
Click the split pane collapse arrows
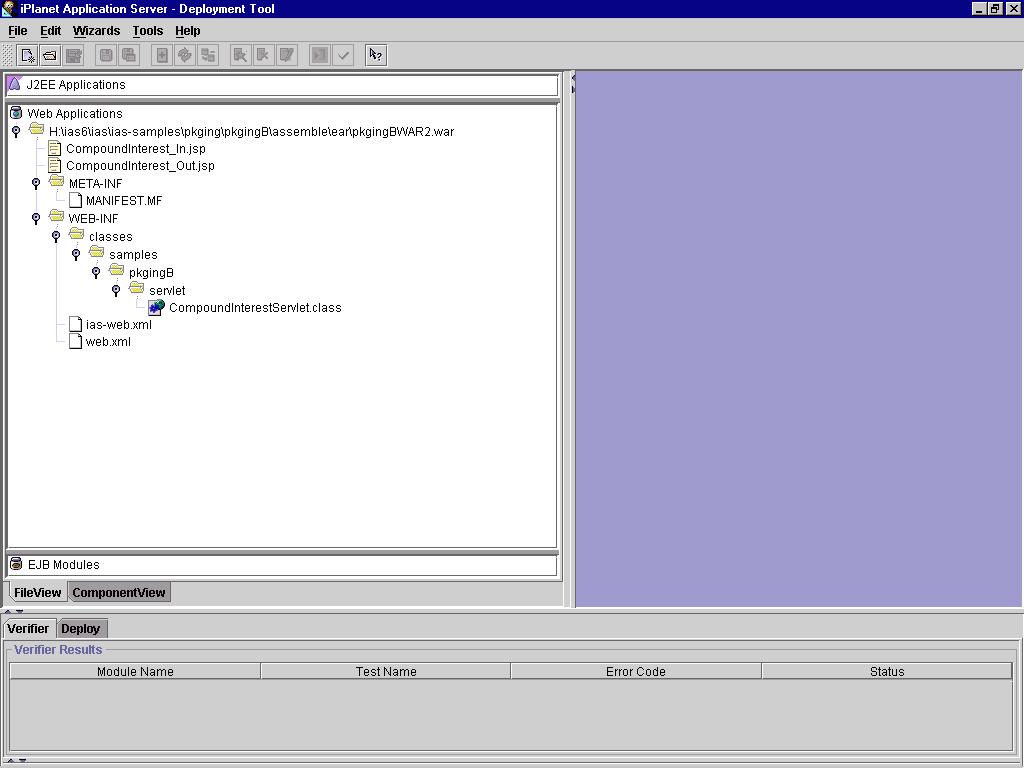(x=573, y=83)
